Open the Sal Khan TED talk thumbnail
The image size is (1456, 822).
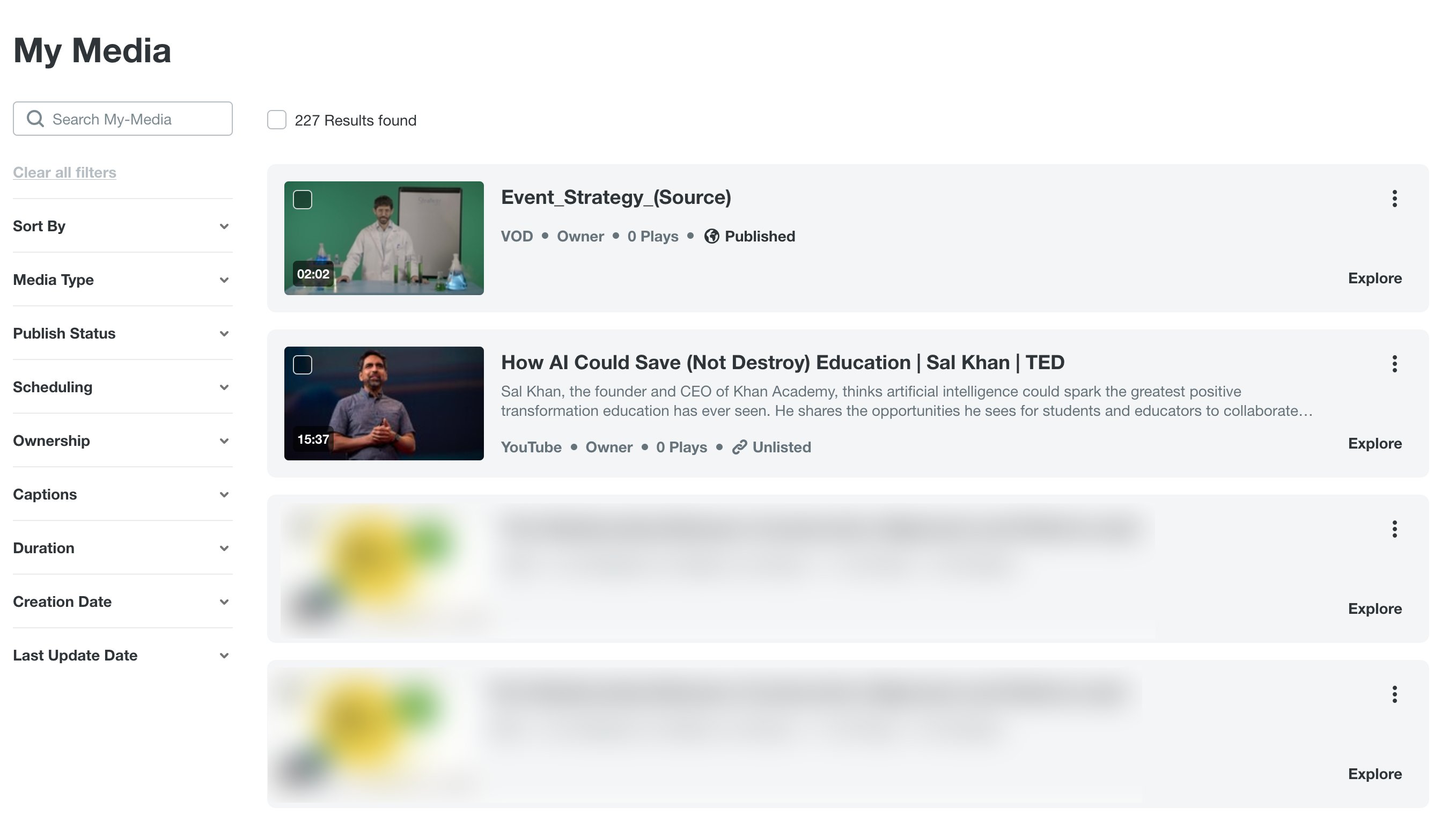pos(384,403)
